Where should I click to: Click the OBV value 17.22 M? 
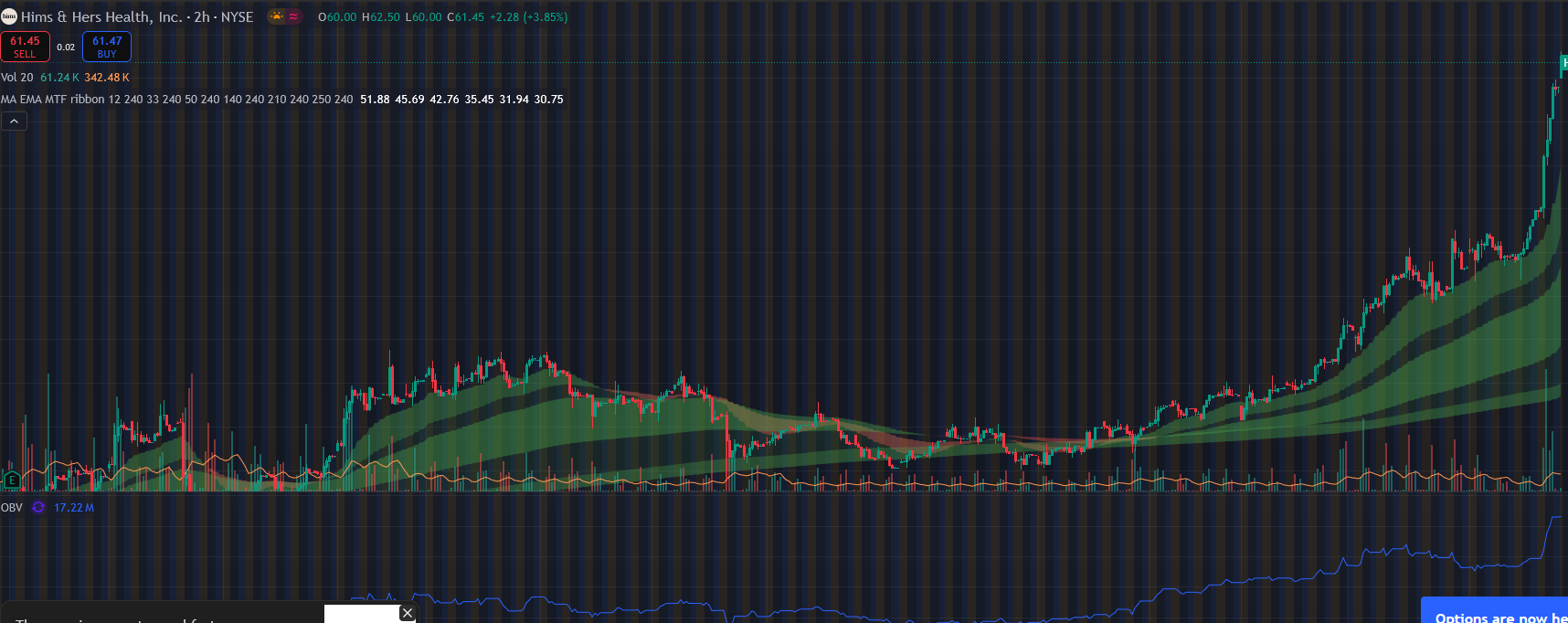(74, 508)
